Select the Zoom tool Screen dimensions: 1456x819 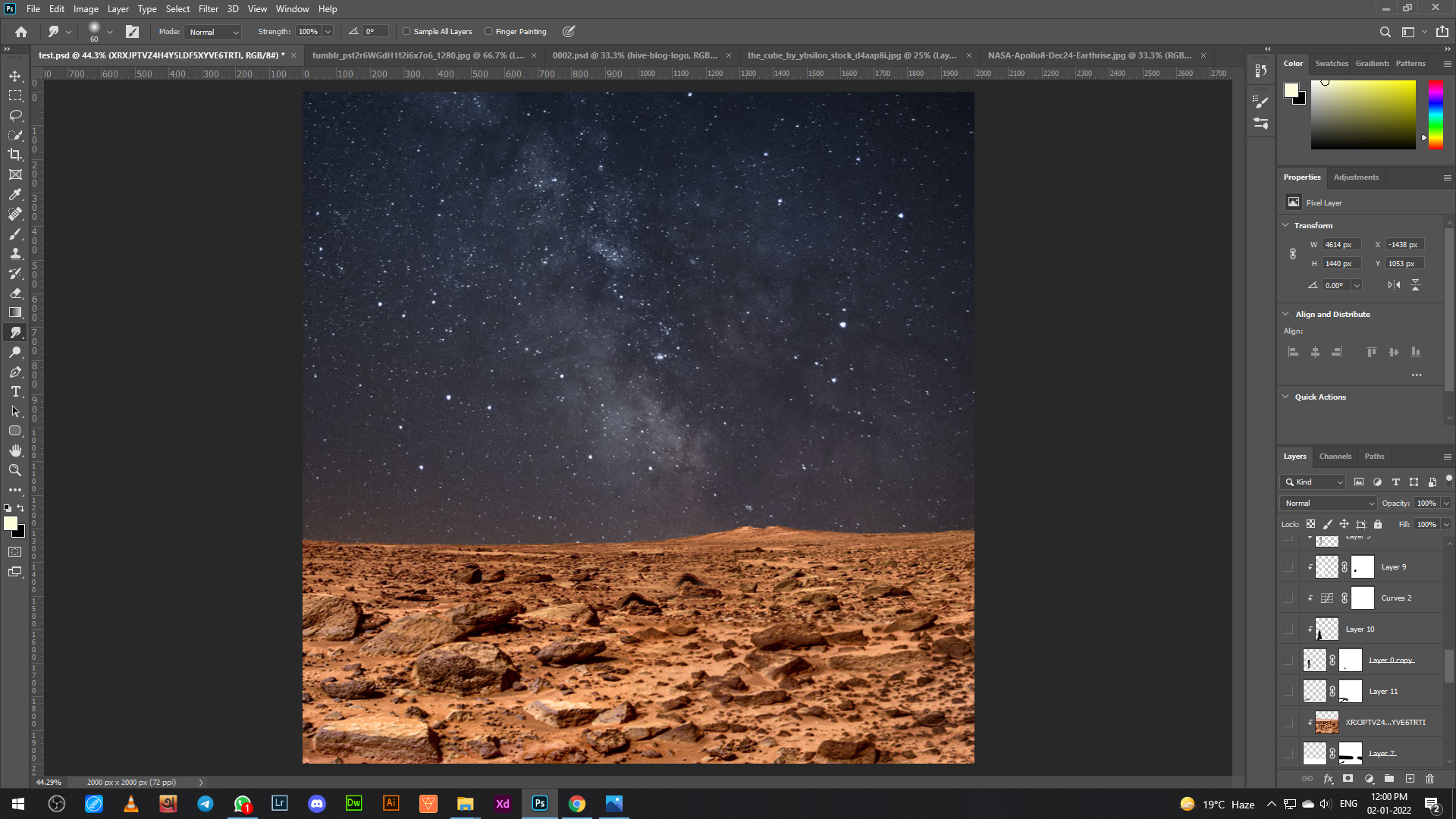(x=15, y=470)
